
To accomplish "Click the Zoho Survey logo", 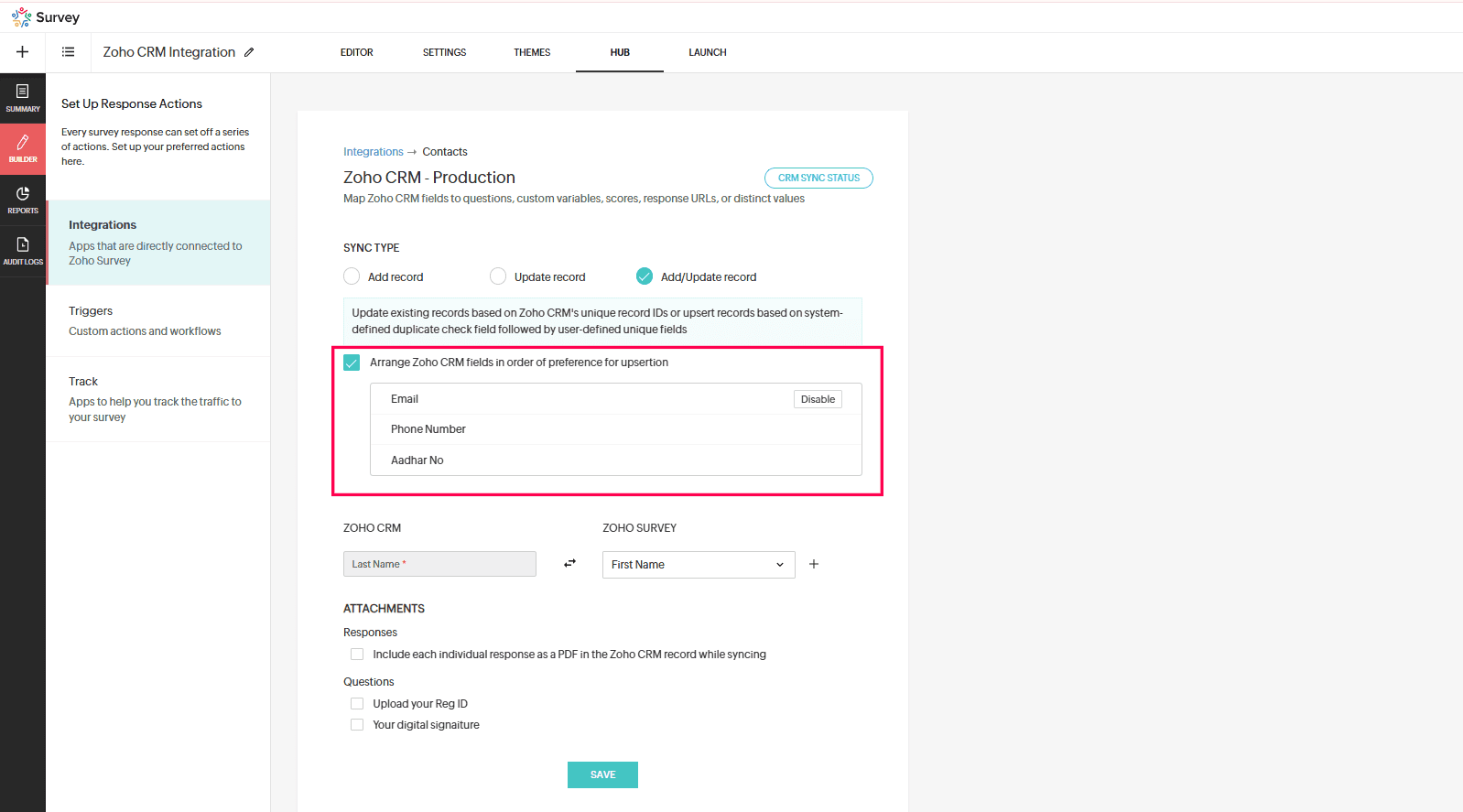I will (46, 17).
